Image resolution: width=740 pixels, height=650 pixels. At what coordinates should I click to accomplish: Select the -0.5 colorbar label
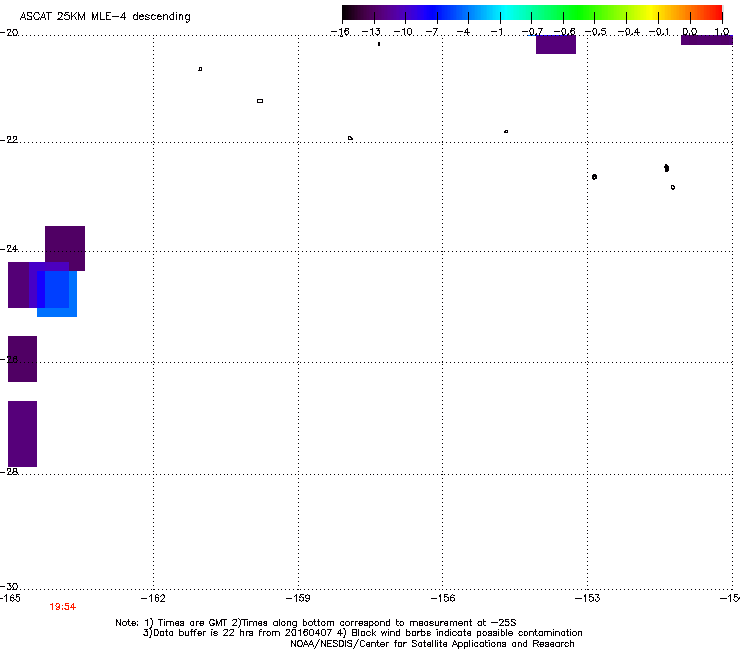click(596, 32)
